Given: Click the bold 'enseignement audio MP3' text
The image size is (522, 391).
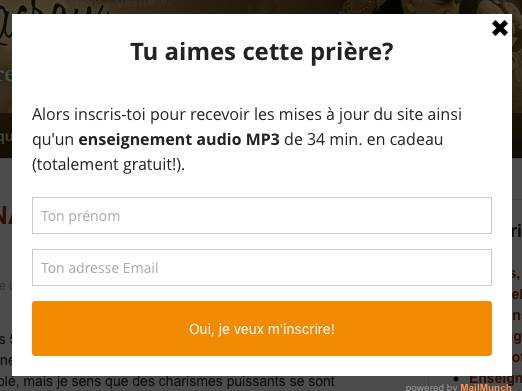Looking at the screenshot, I should [179, 139].
